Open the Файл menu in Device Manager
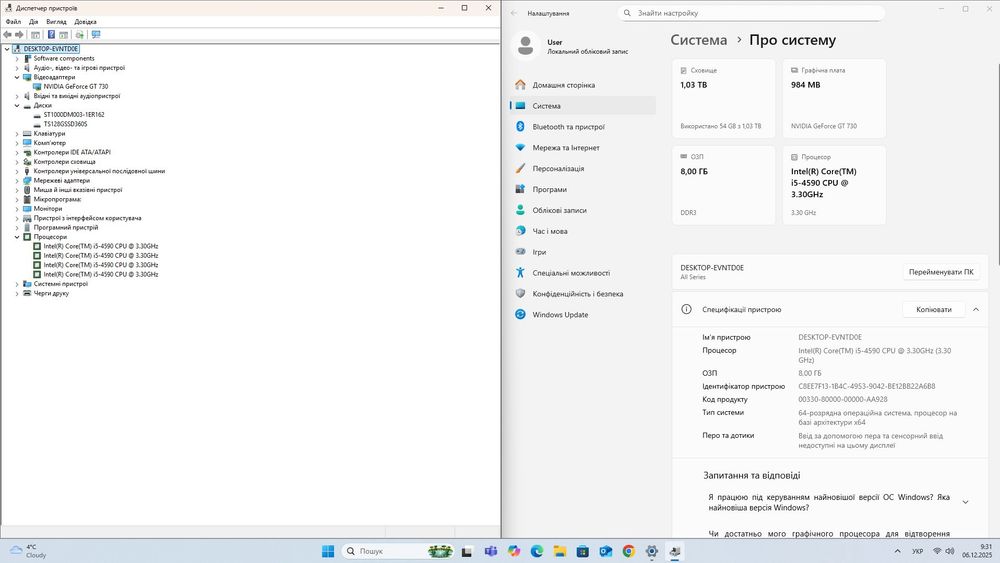1000x563 pixels. coord(13,22)
